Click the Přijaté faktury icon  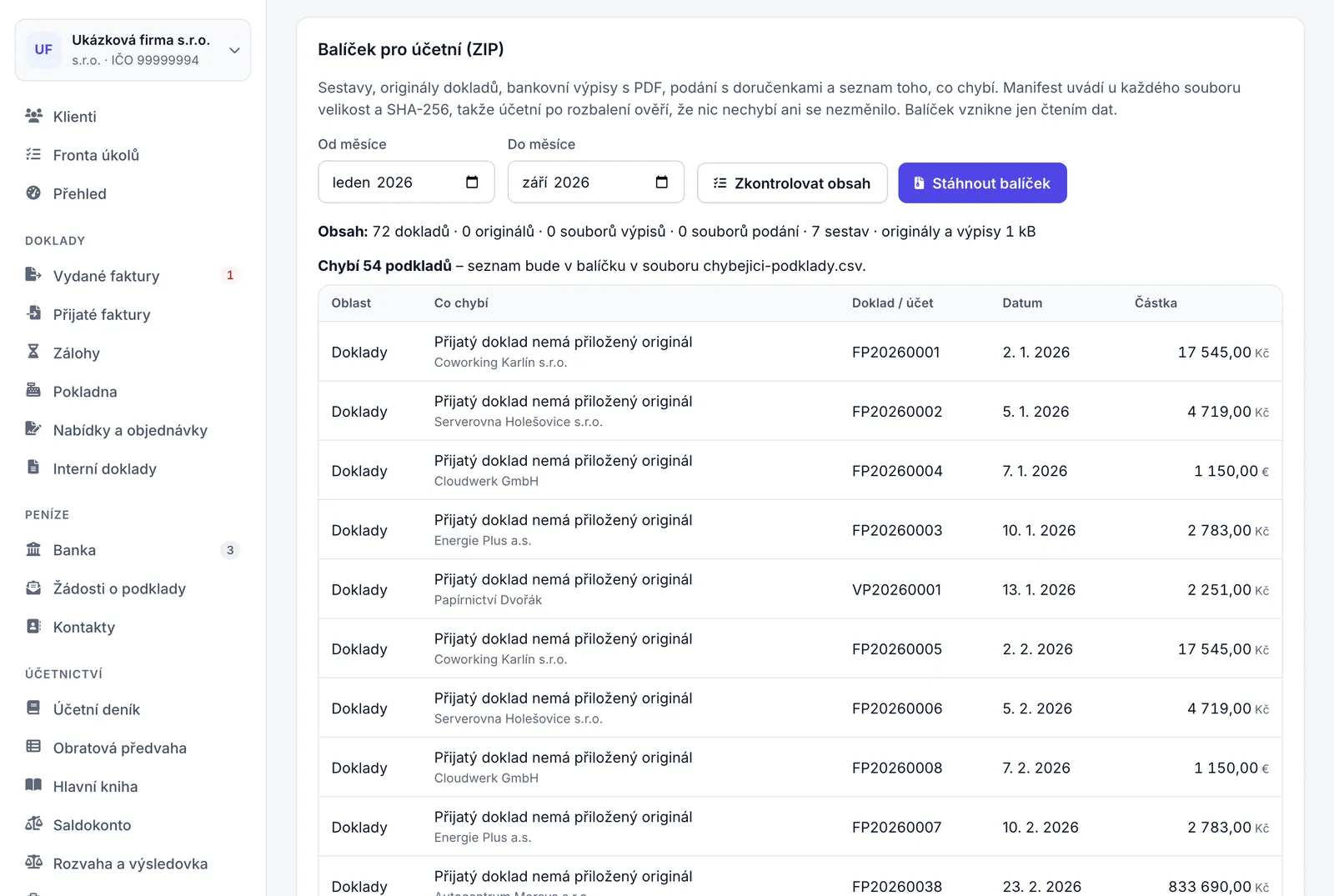(33, 313)
